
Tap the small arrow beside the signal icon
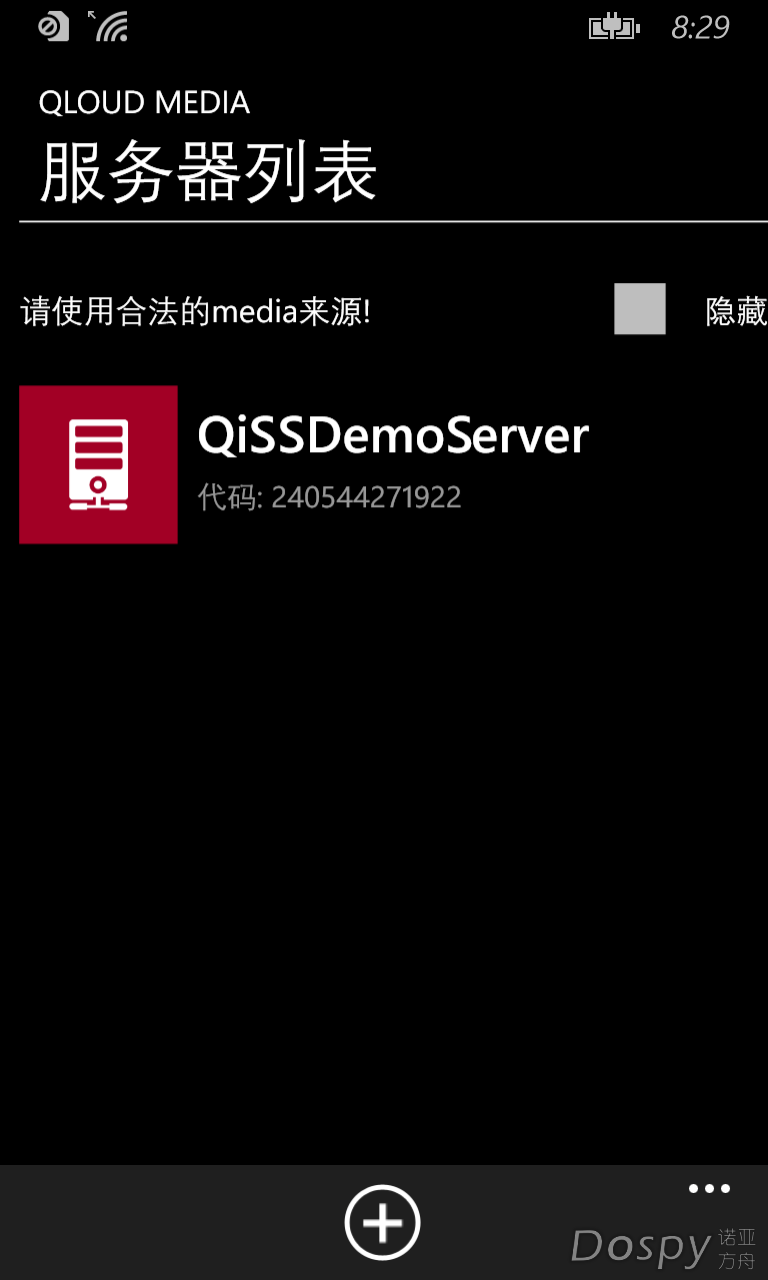(x=92, y=15)
